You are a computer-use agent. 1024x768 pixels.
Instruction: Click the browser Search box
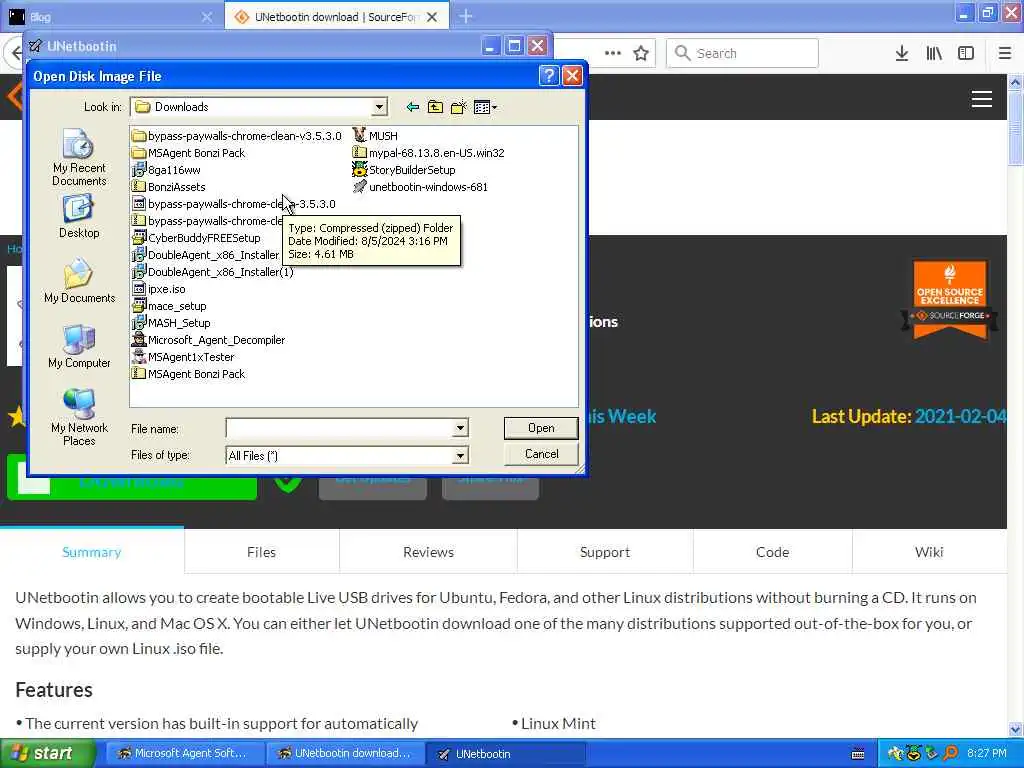click(x=742, y=54)
